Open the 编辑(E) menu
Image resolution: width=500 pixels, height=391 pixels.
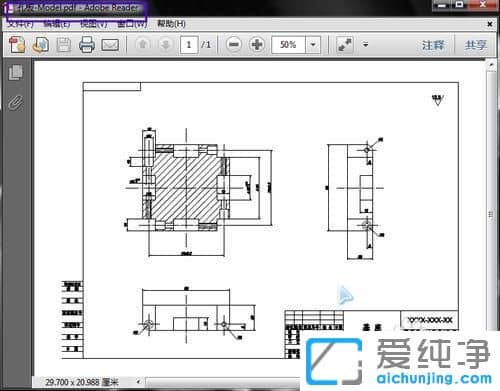57,24
